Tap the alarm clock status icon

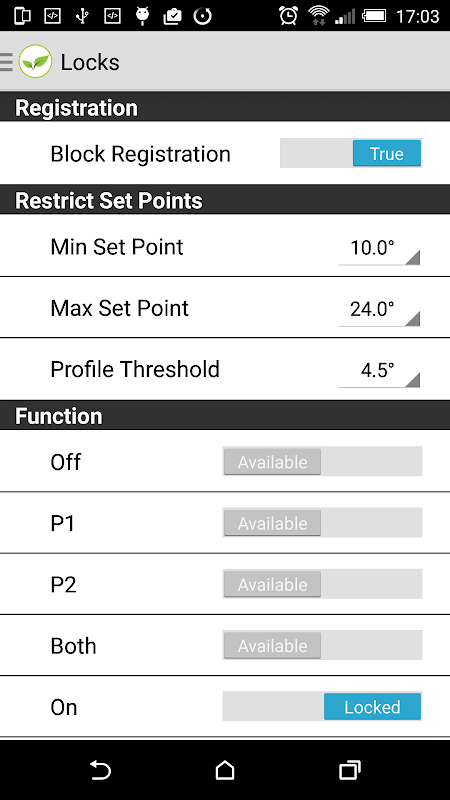(x=288, y=16)
